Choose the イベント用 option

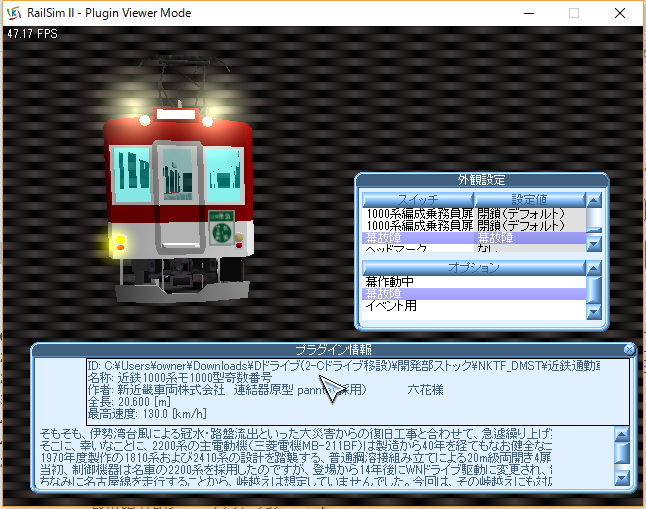pyautogui.click(x=474, y=306)
